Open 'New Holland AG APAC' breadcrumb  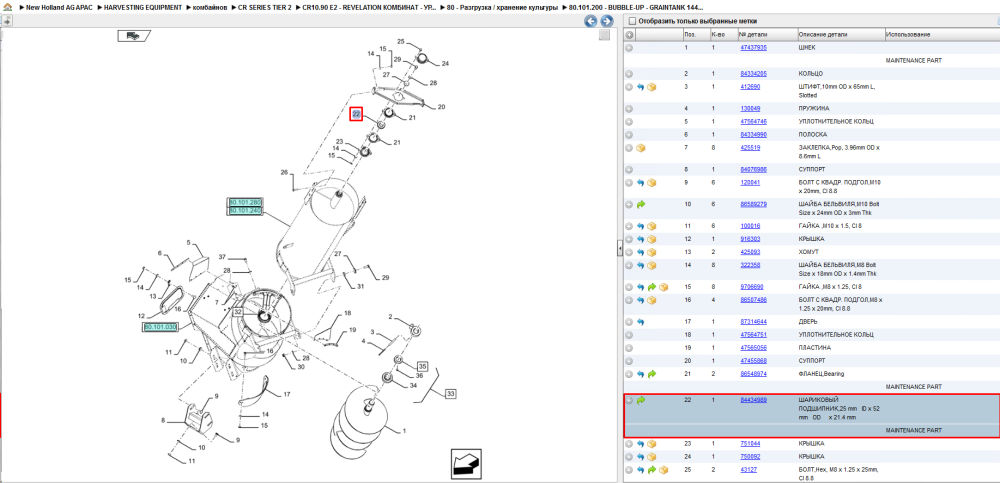pos(59,7)
